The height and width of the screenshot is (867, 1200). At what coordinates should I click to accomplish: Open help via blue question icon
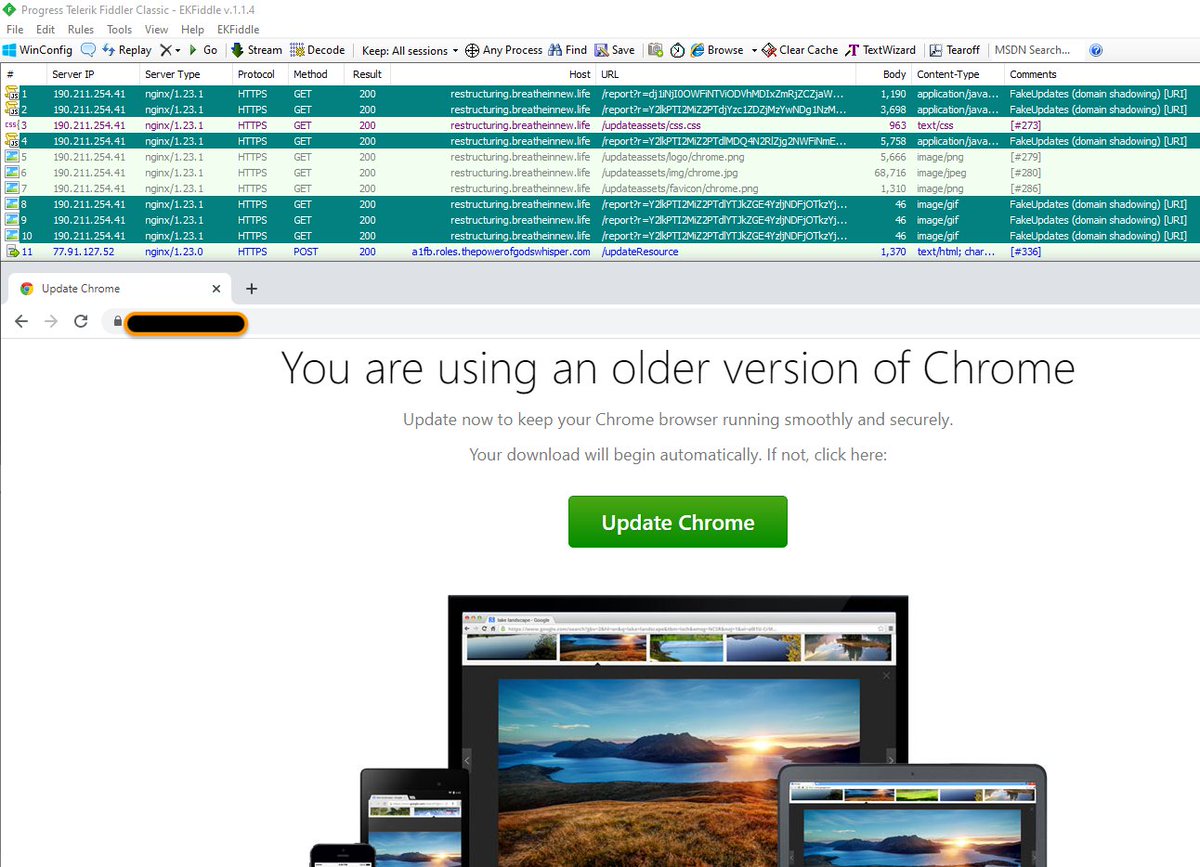coord(1096,50)
